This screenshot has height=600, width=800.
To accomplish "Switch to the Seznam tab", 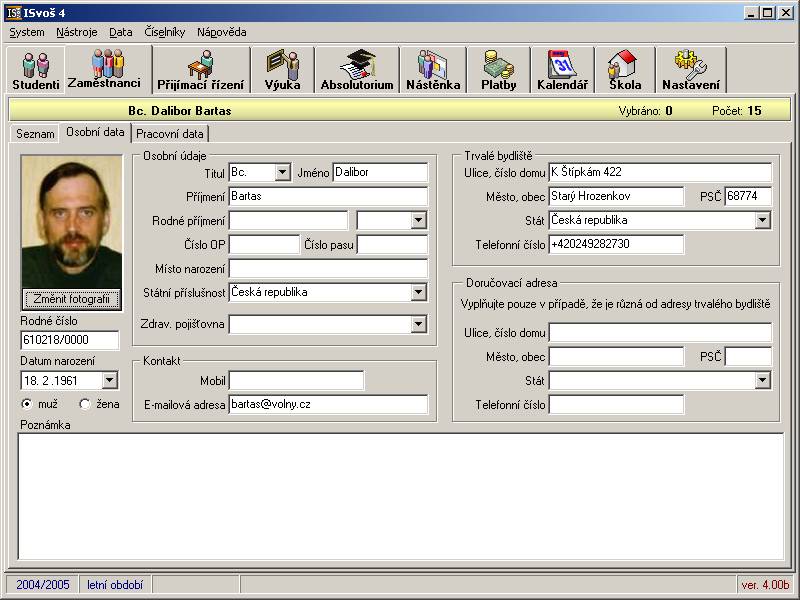I will 35,133.
